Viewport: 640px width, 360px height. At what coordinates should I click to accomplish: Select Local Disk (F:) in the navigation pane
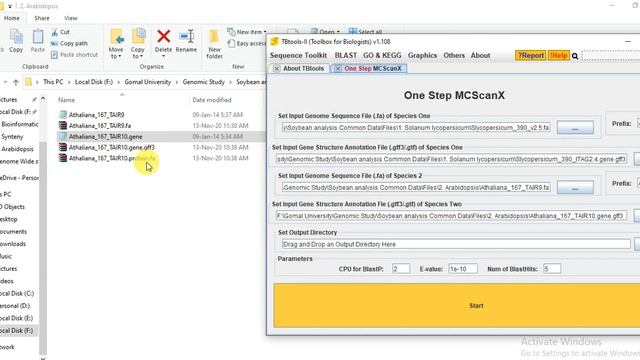point(17,331)
